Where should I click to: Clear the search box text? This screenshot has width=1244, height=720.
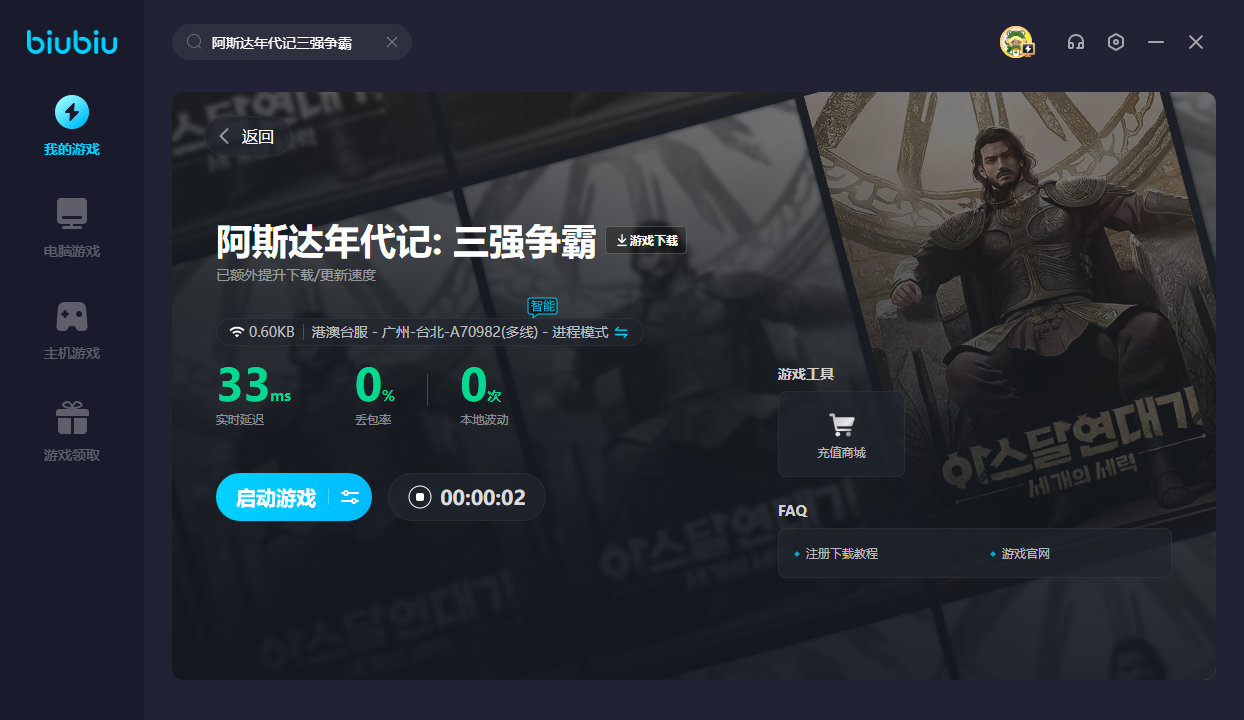pyautogui.click(x=392, y=42)
